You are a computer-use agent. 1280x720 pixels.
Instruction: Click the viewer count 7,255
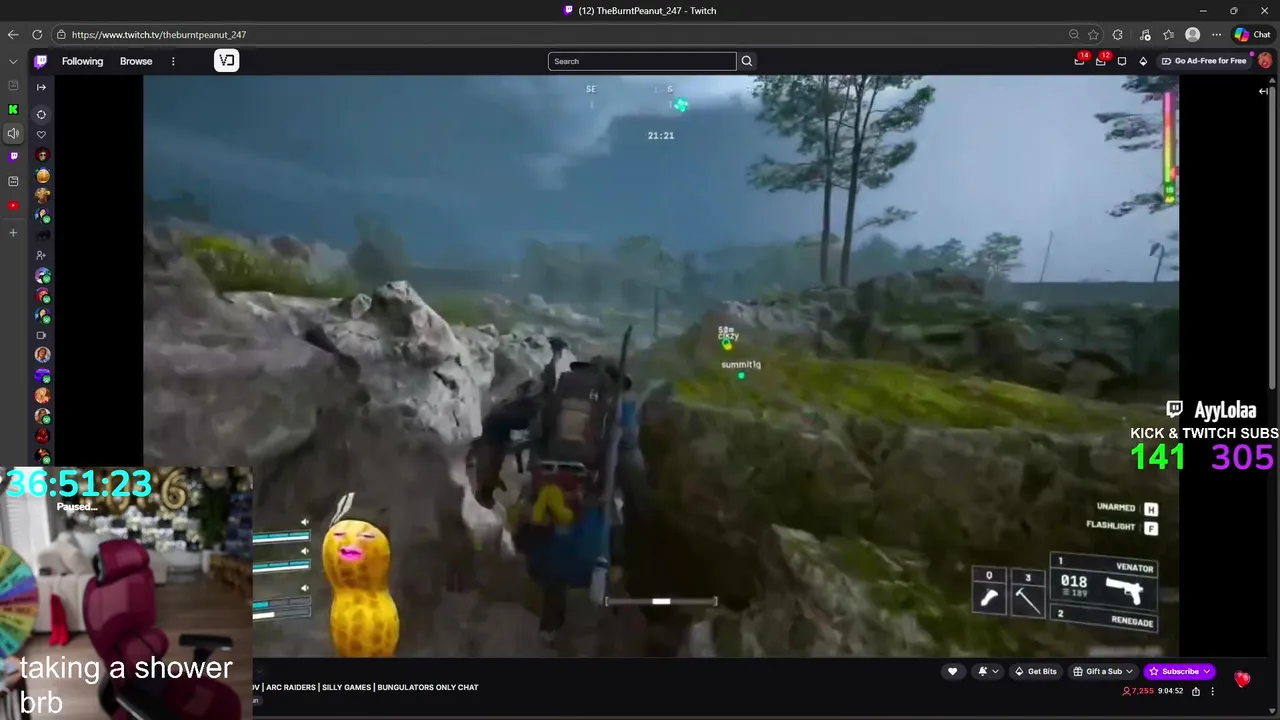tap(1138, 691)
